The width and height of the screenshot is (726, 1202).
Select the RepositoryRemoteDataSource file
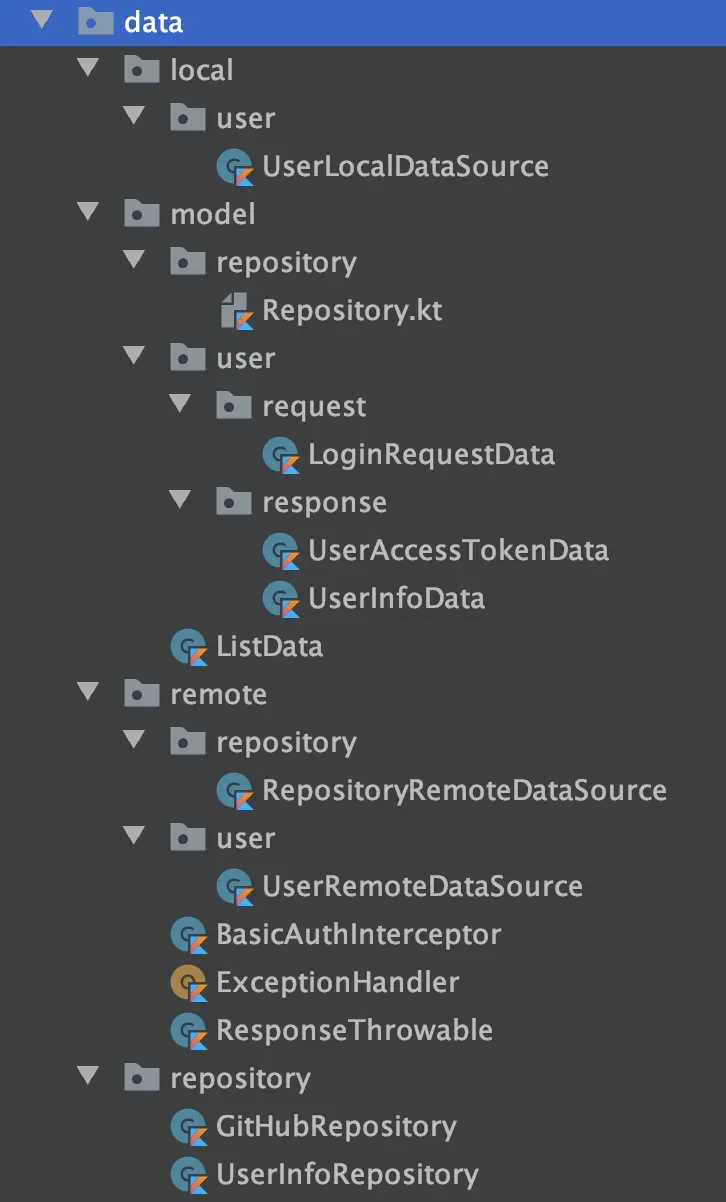(x=464, y=791)
